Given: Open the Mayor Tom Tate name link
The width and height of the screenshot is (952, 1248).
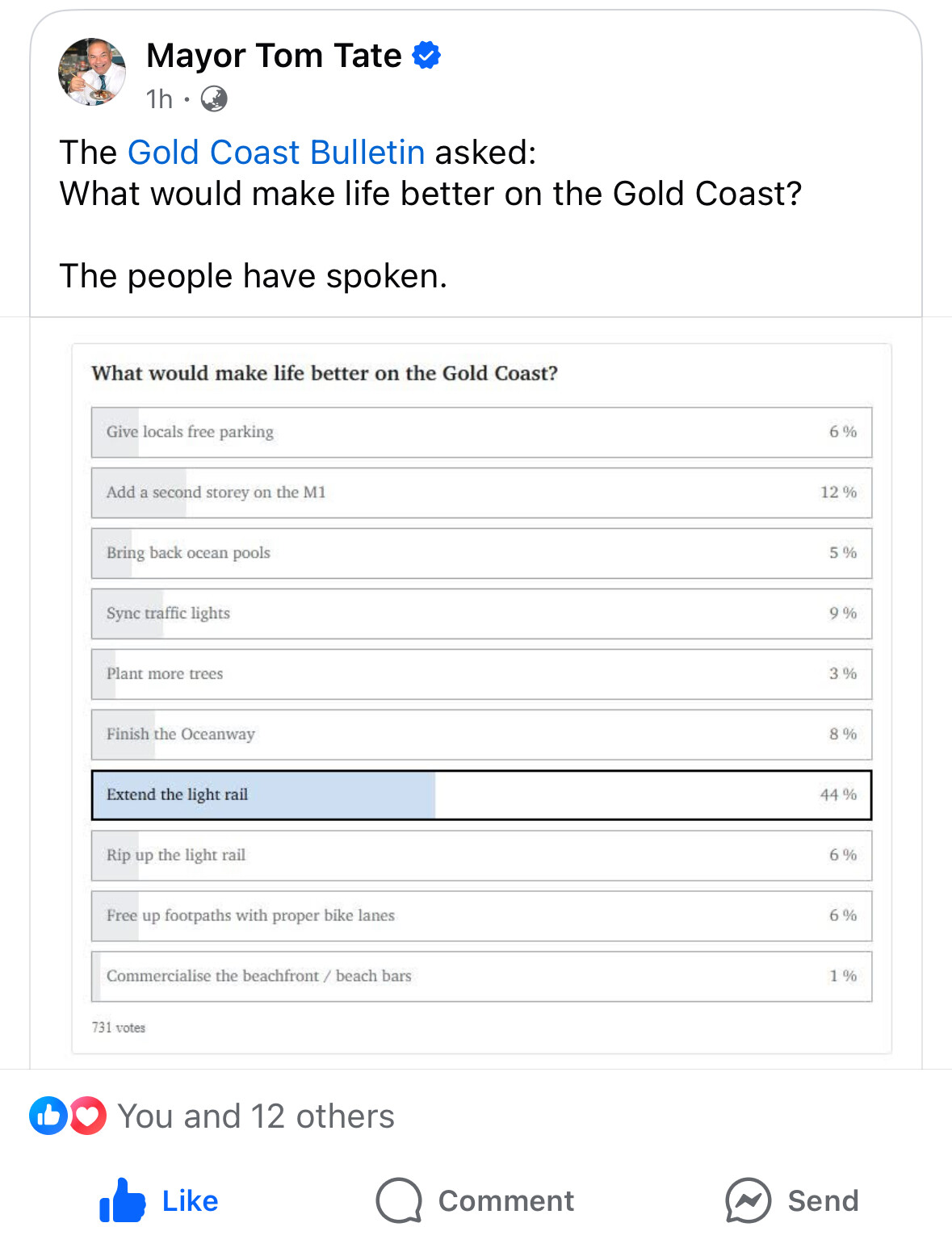Looking at the screenshot, I should click(274, 56).
